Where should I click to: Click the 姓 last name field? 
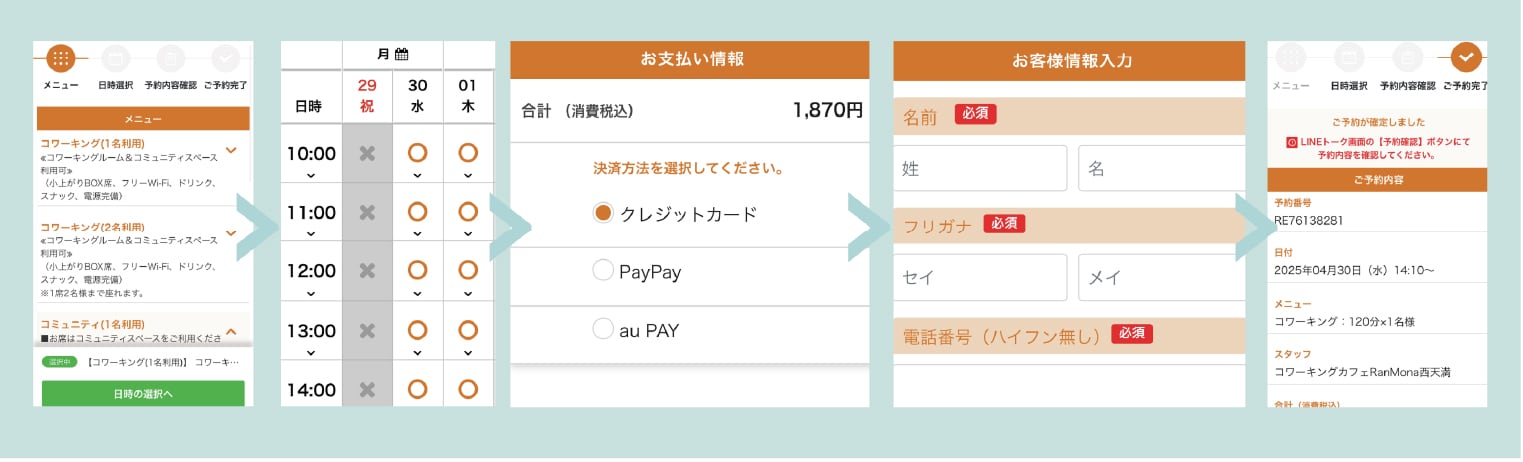point(980,169)
